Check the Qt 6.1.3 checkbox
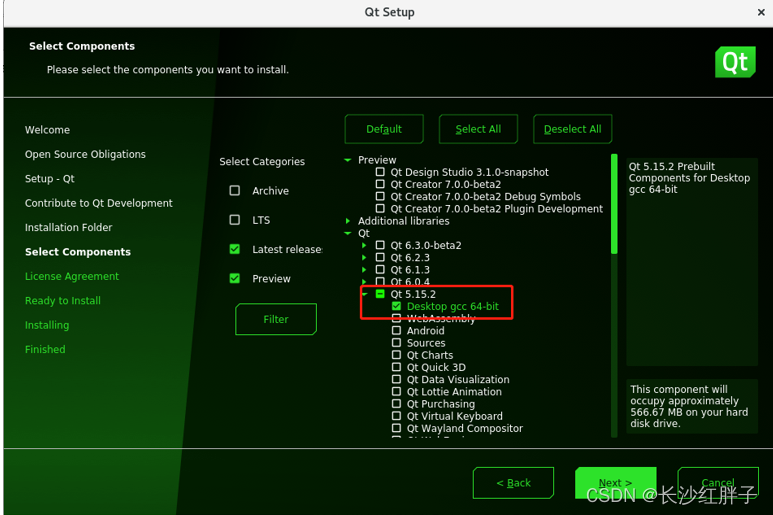 click(x=380, y=270)
